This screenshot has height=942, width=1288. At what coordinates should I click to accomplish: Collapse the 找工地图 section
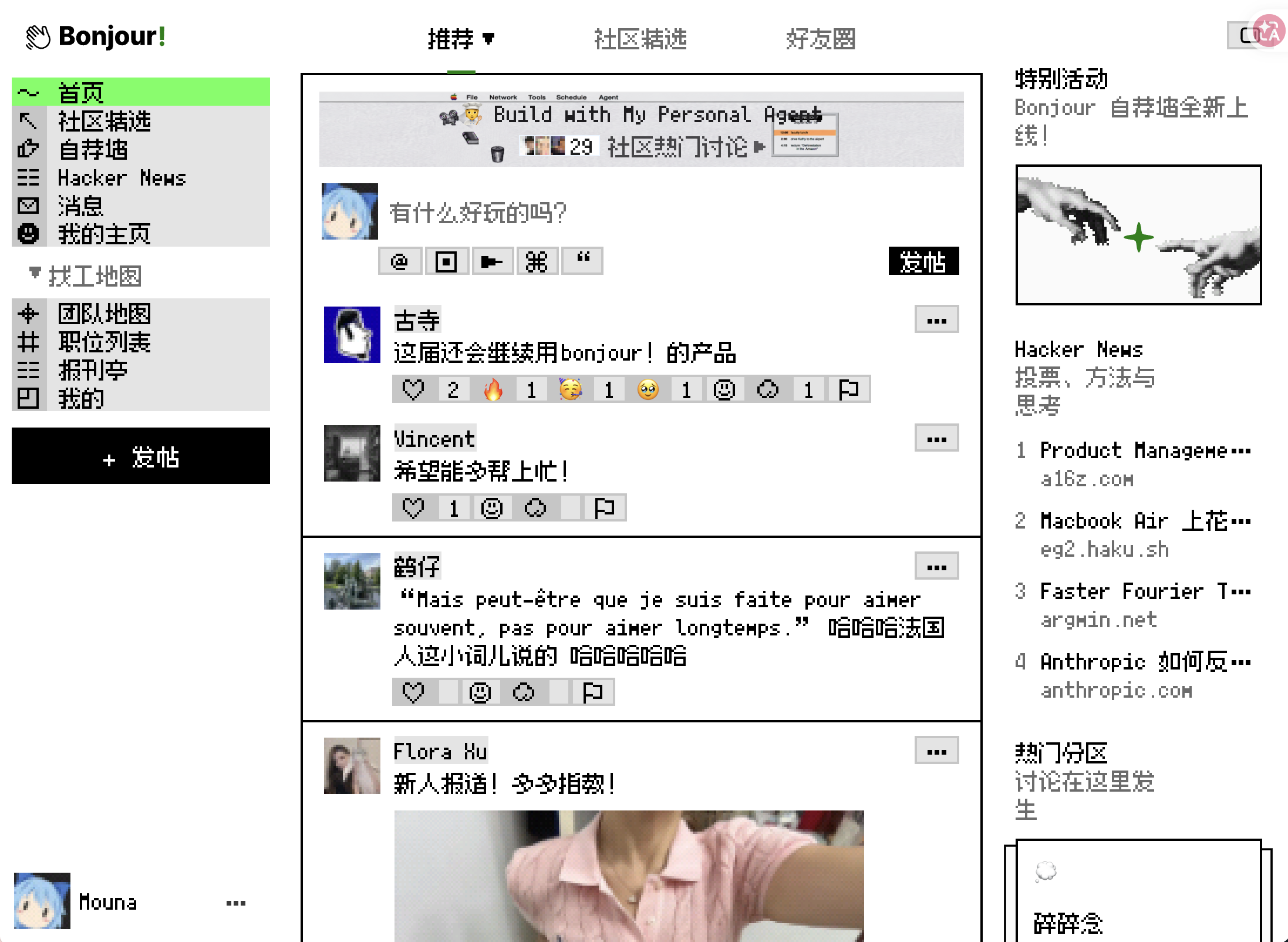(86, 275)
